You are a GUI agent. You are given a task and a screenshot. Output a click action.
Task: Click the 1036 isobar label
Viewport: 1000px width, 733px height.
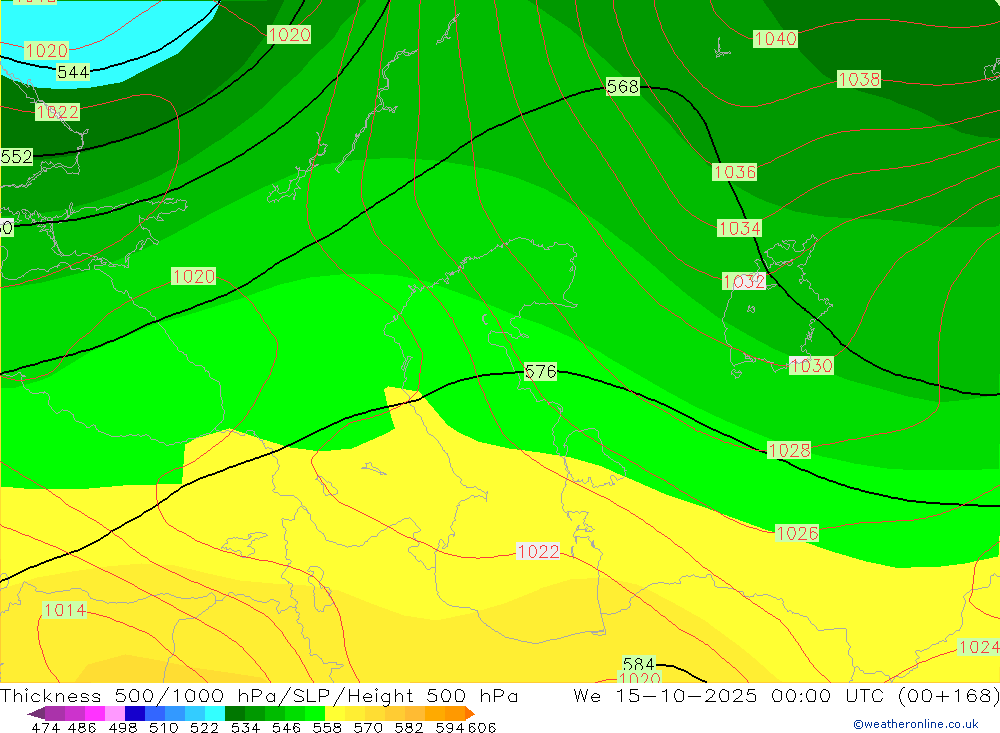(734, 172)
